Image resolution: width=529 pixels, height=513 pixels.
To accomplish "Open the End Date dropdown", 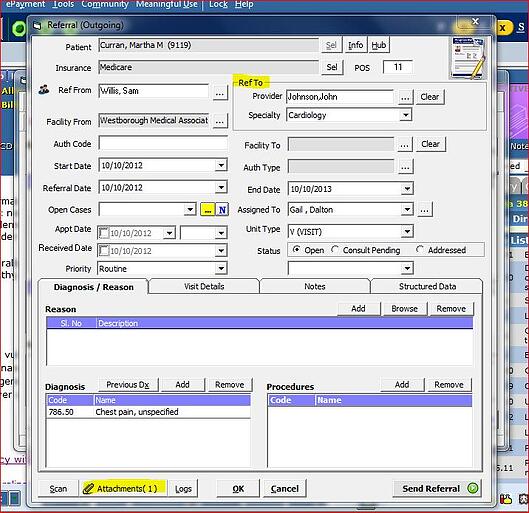I will pos(407,189).
